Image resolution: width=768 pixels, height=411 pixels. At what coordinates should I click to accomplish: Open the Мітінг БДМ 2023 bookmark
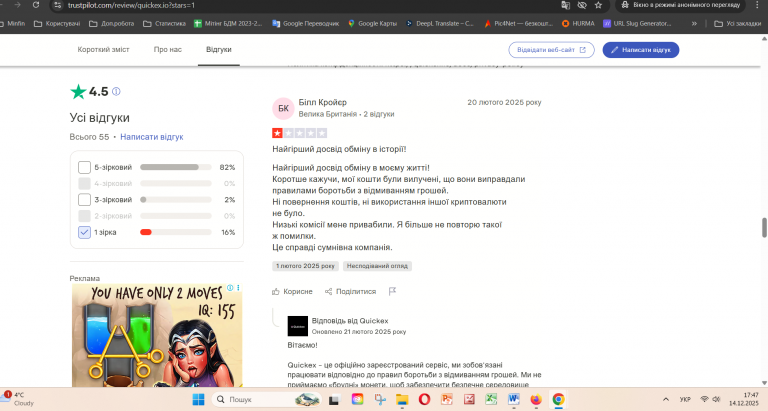tap(228, 23)
